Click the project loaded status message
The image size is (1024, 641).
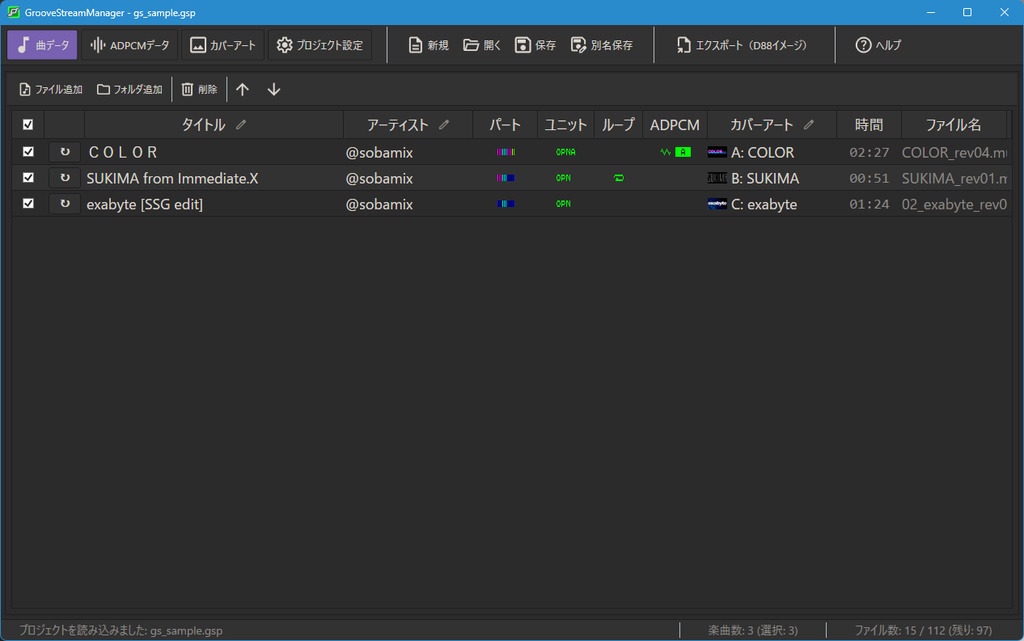[121, 631]
